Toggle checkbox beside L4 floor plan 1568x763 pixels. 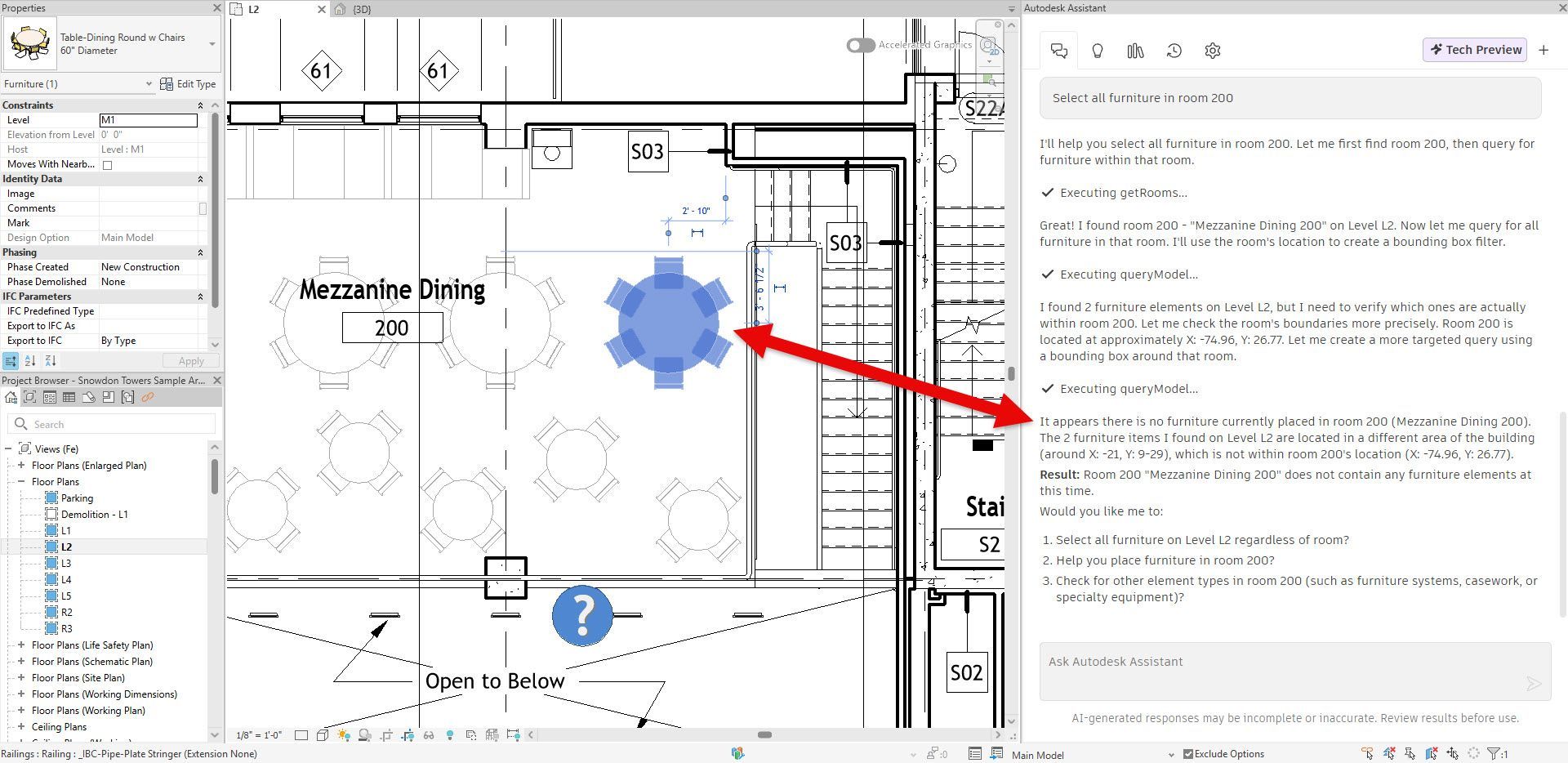tap(51, 580)
